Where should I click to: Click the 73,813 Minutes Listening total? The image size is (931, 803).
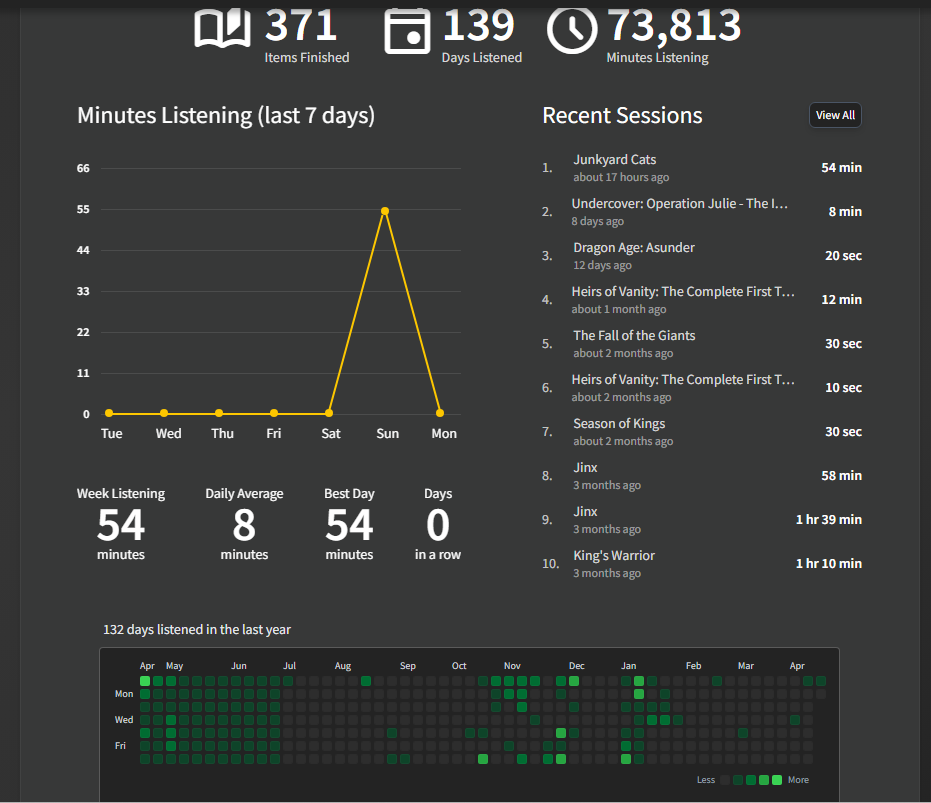[673, 27]
